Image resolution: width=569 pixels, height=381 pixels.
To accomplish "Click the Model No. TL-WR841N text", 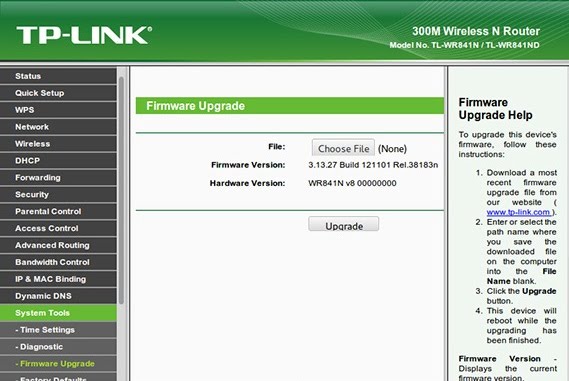I will coord(464,45).
